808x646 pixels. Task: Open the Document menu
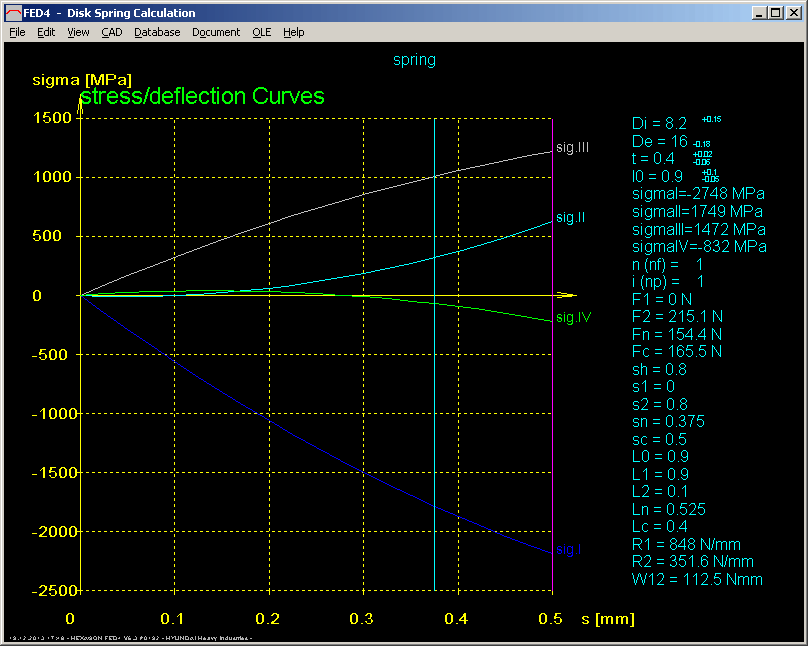(216, 32)
